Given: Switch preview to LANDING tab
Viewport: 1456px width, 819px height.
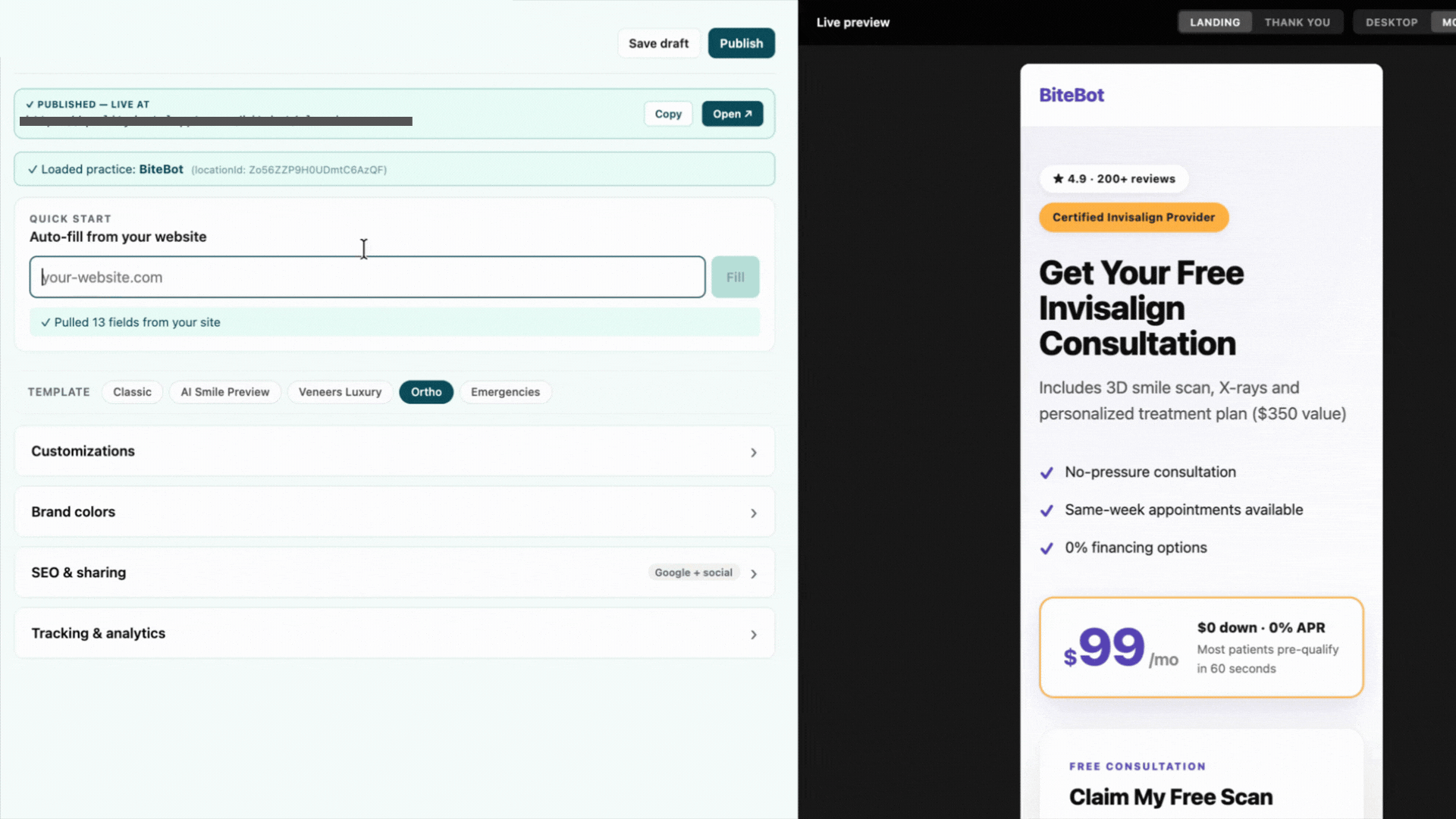Looking at the screenshot, I should 1215,22.
